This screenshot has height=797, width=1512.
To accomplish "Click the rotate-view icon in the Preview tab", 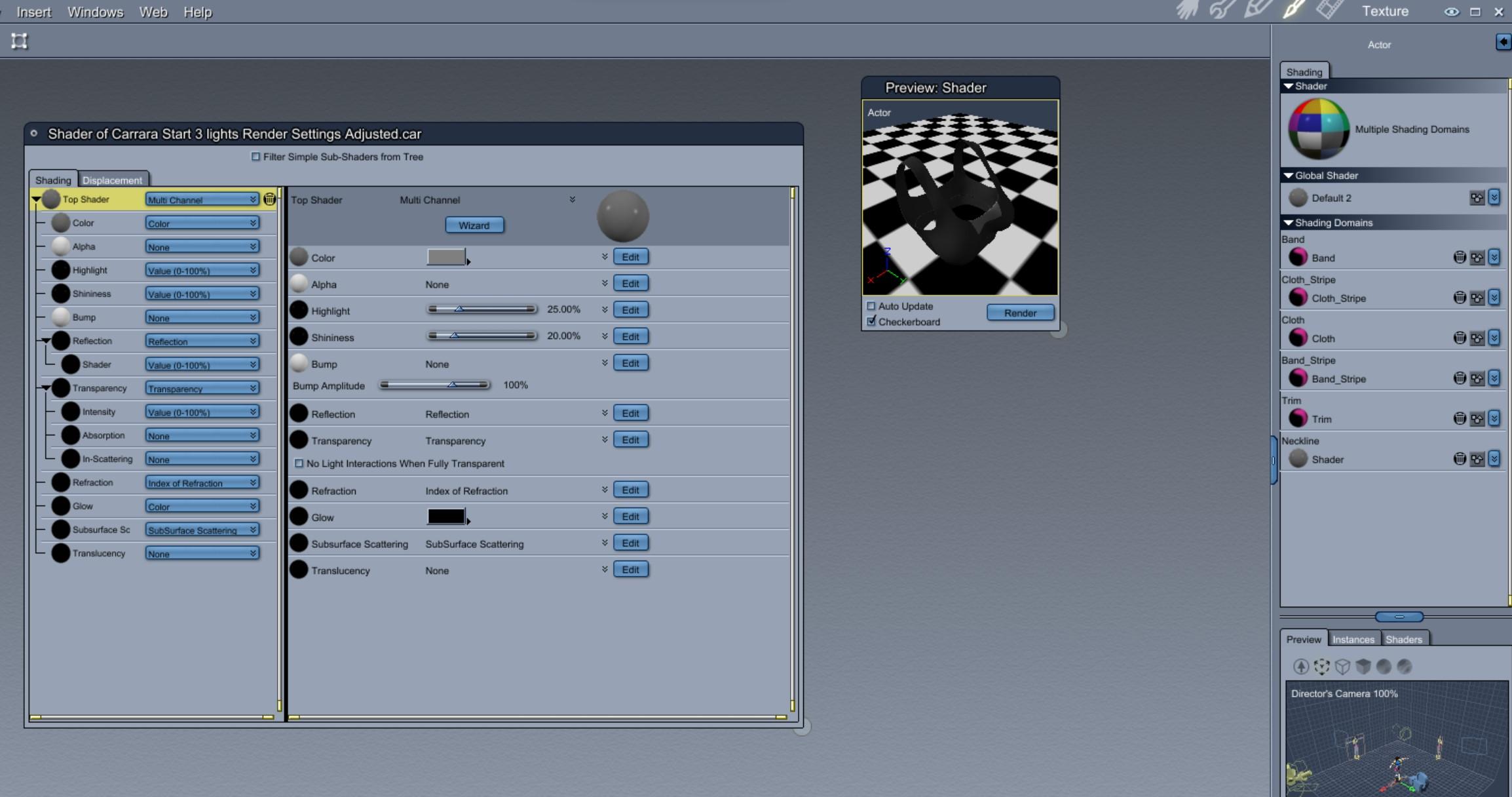I will click(x=1321, y=667).
